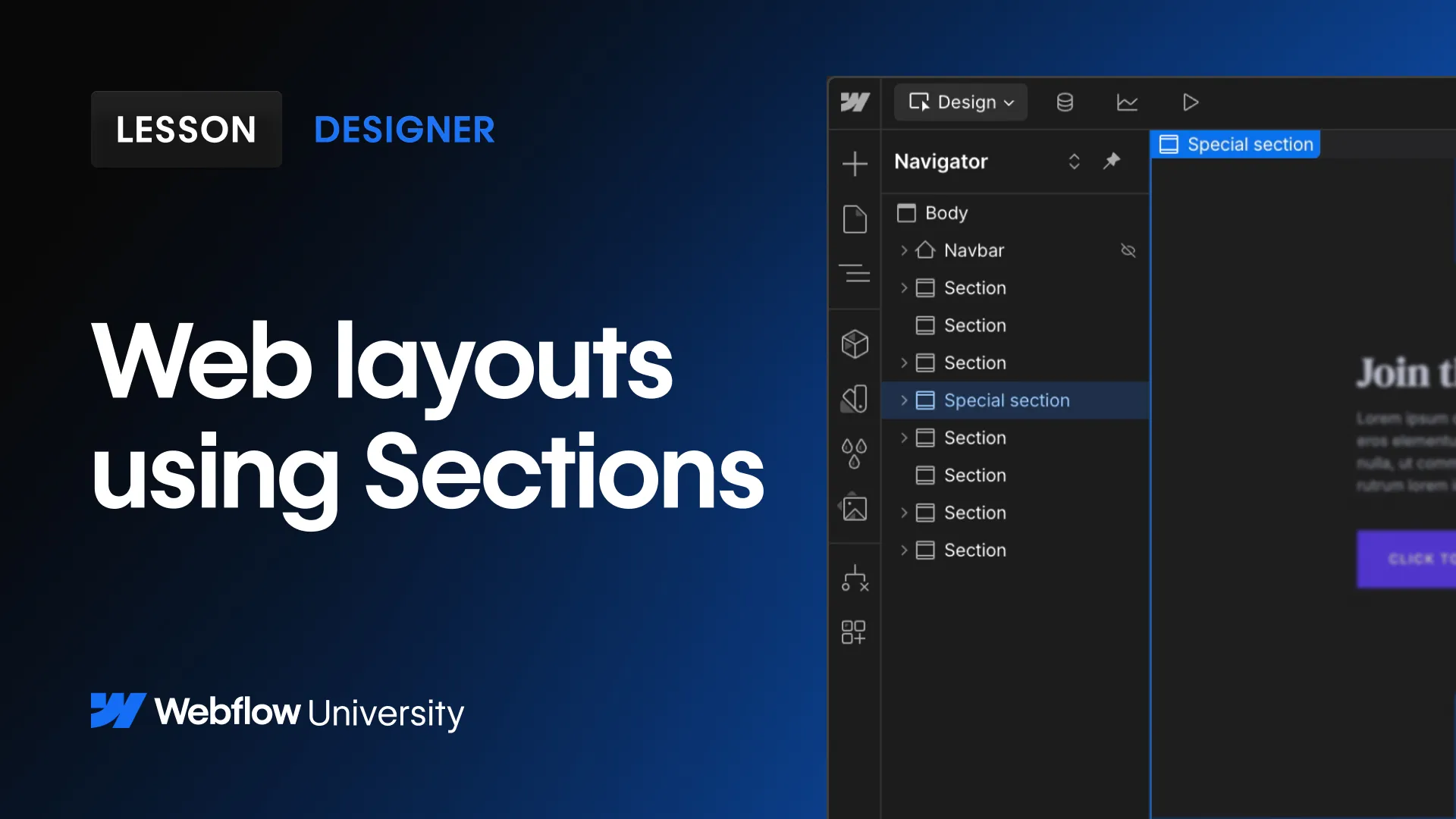
Task: Enter Preview mode with the play icon
Action: click(x=1189, y=102)
